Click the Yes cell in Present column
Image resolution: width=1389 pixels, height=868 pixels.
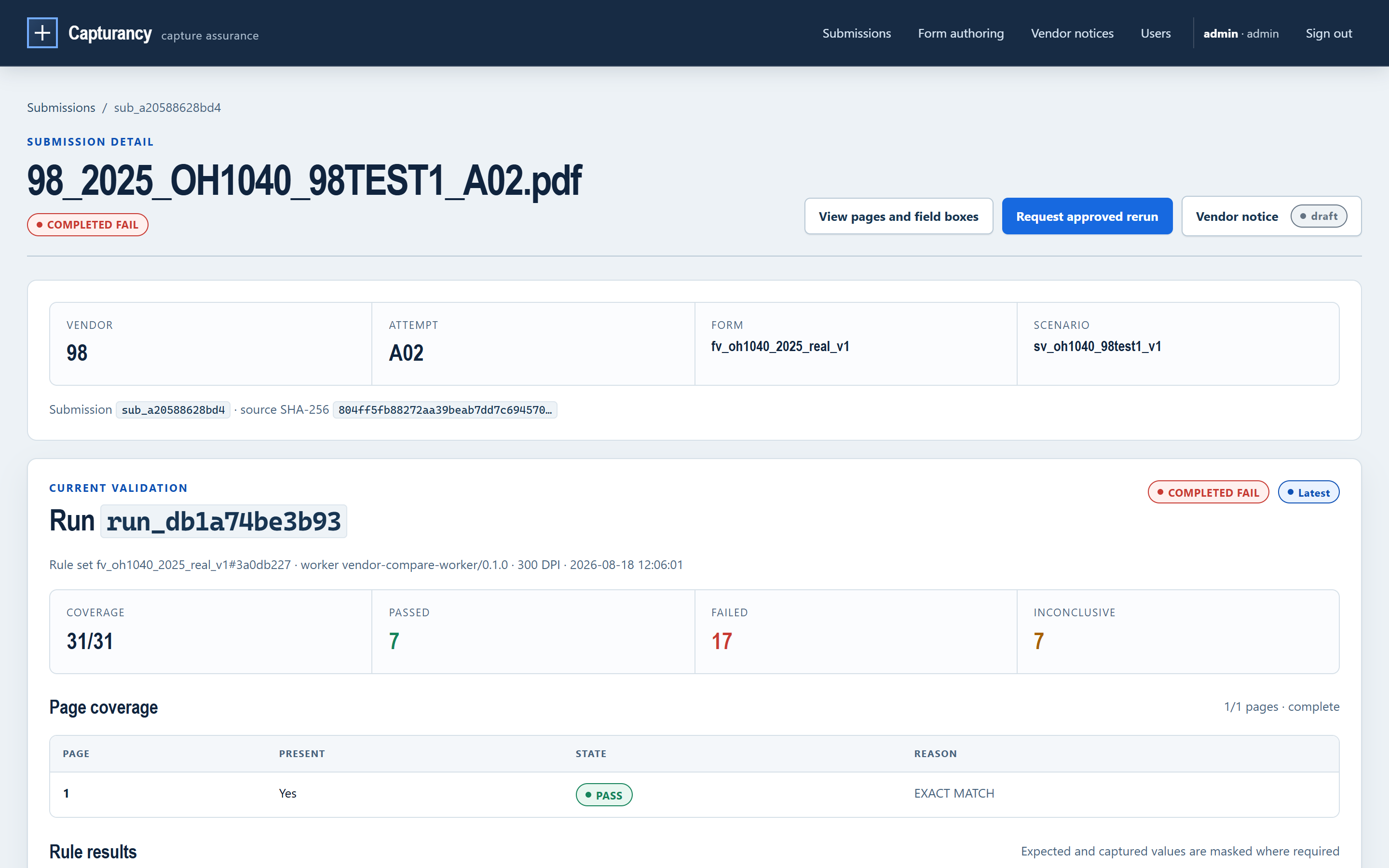coord(287,793)
